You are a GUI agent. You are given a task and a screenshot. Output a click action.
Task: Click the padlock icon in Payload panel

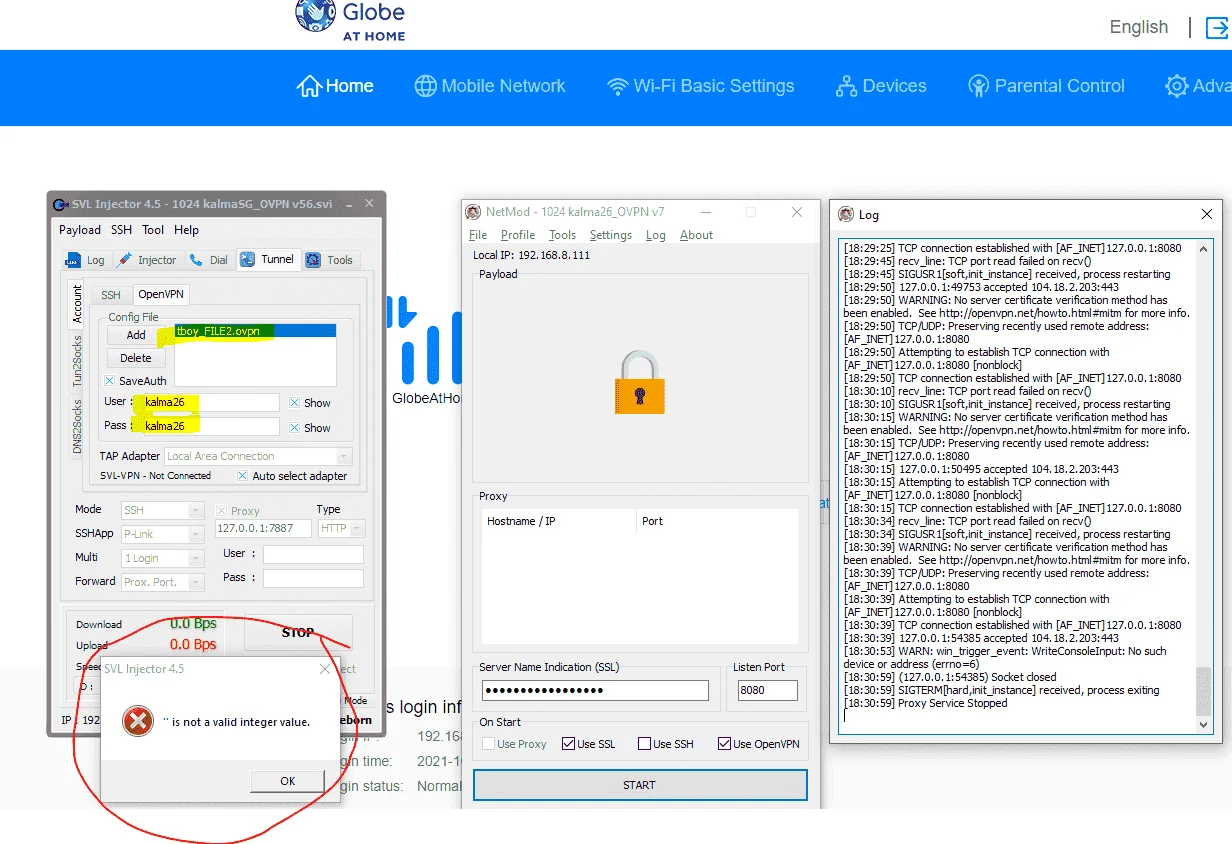coord(639,383)
